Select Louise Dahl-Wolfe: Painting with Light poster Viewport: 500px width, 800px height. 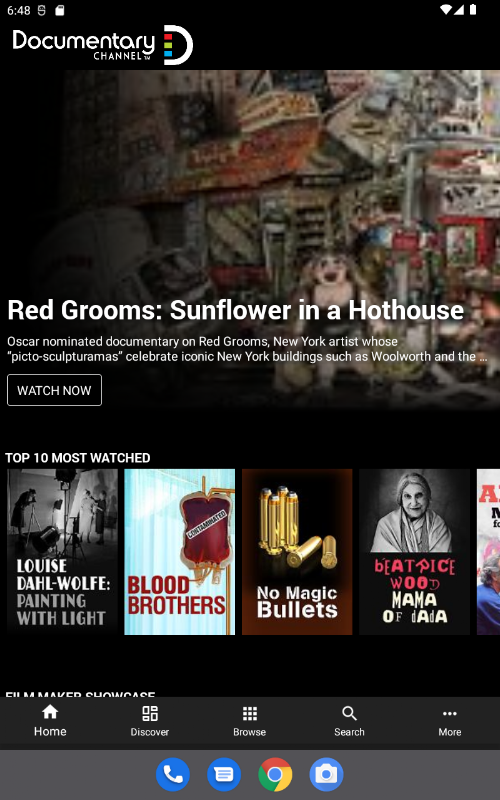62,552
